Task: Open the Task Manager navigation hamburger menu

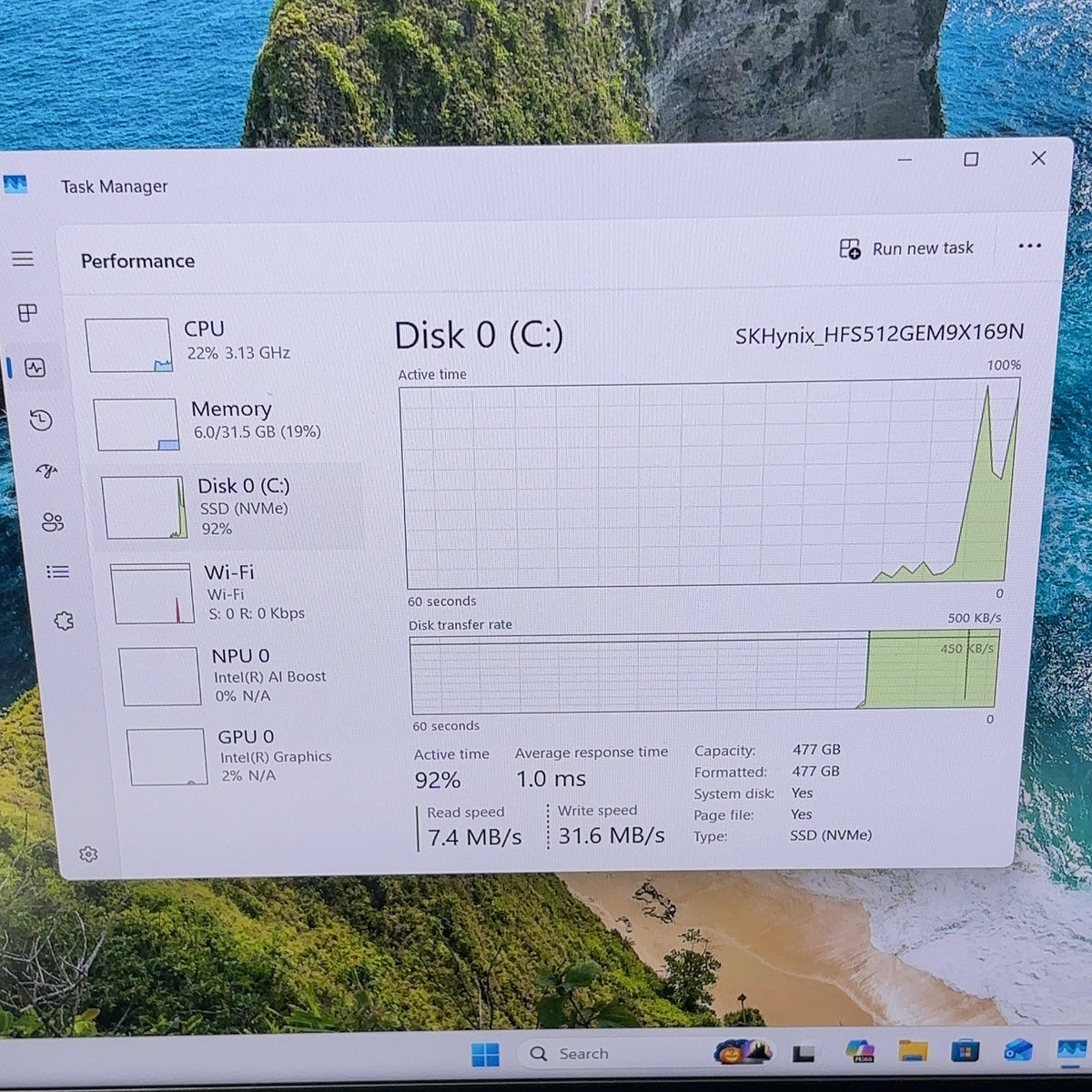Action: tap(23, 259)
